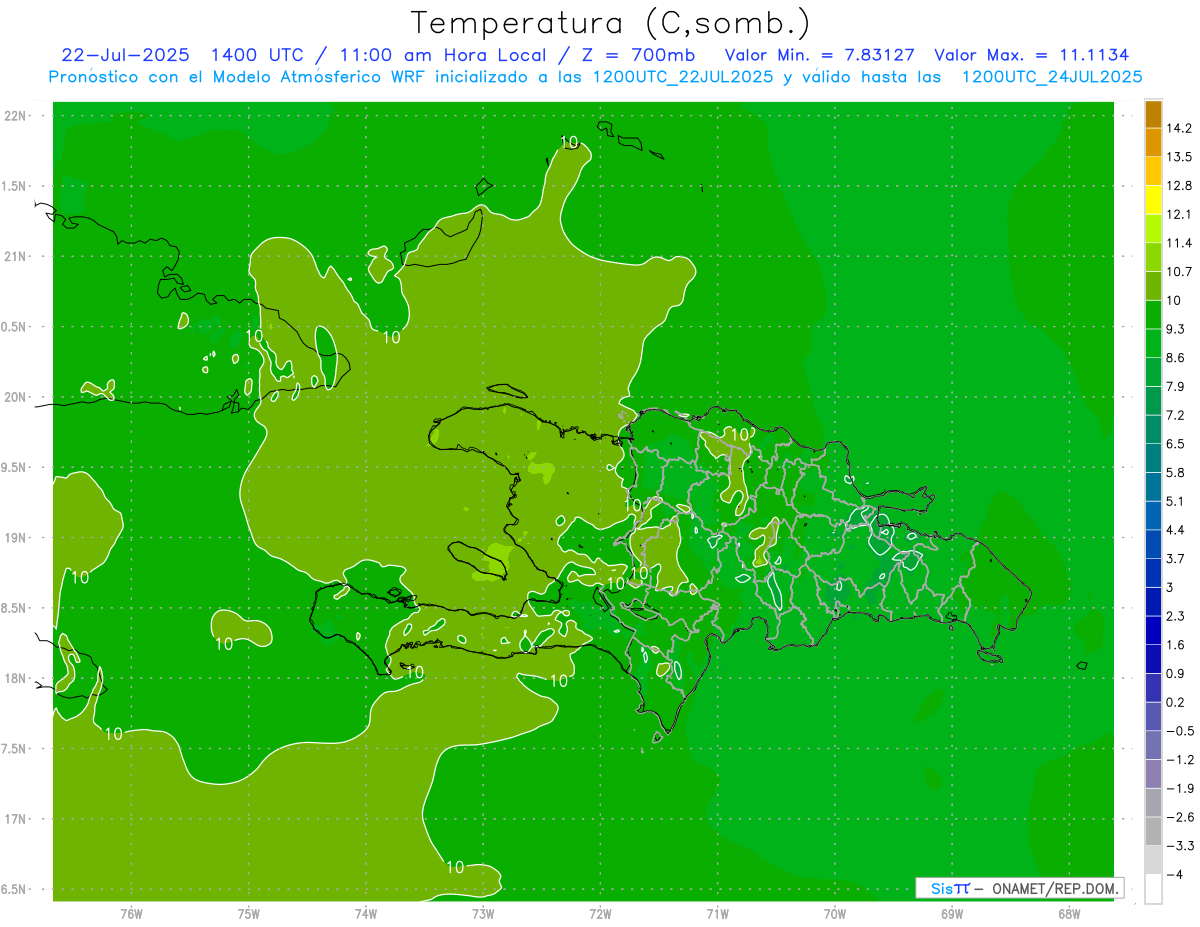This screenshot has height=927, width=1200.
Task: Click the '19N' latitude axis label
Action: (16, 538)
